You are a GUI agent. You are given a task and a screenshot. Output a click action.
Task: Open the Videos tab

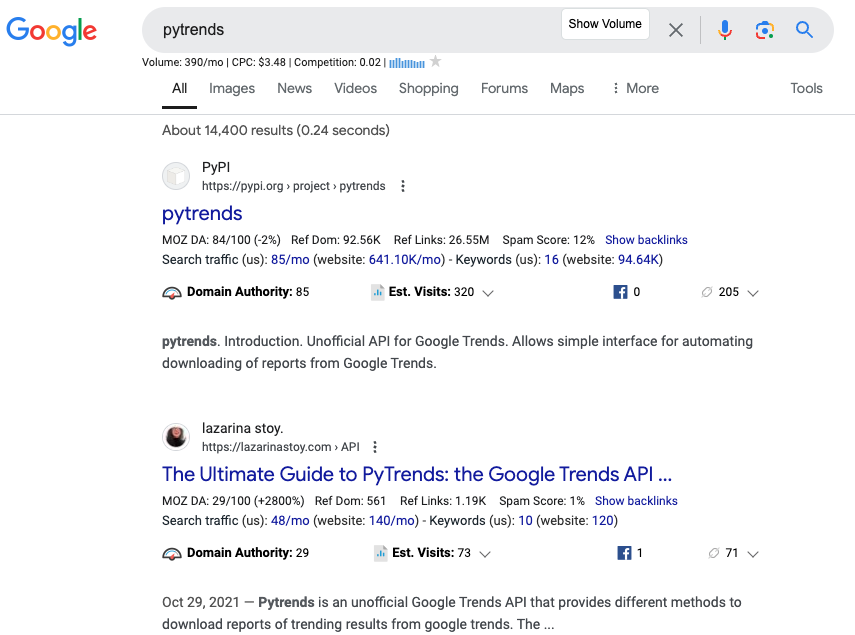point(356,88)
